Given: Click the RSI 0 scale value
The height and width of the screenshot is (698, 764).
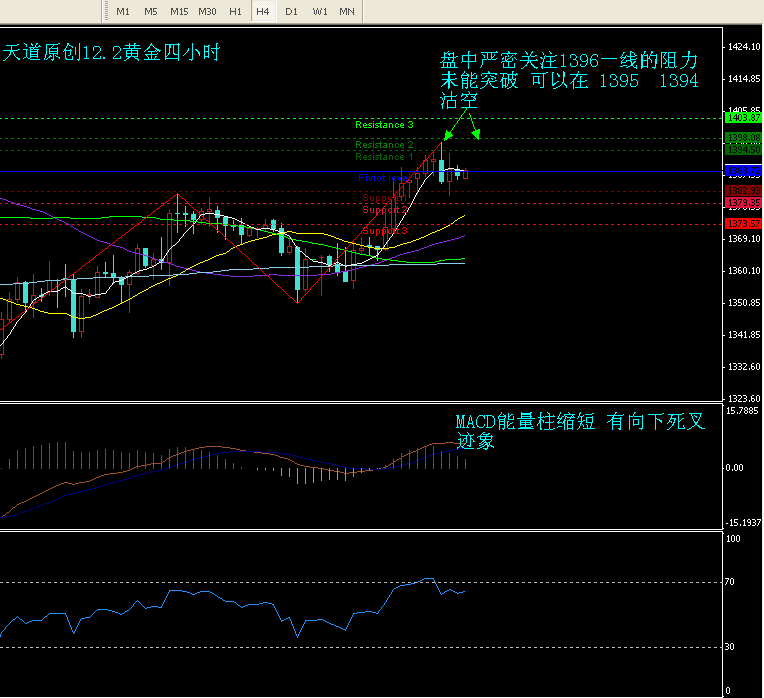Looking at the screenshot, I should 728,691.
